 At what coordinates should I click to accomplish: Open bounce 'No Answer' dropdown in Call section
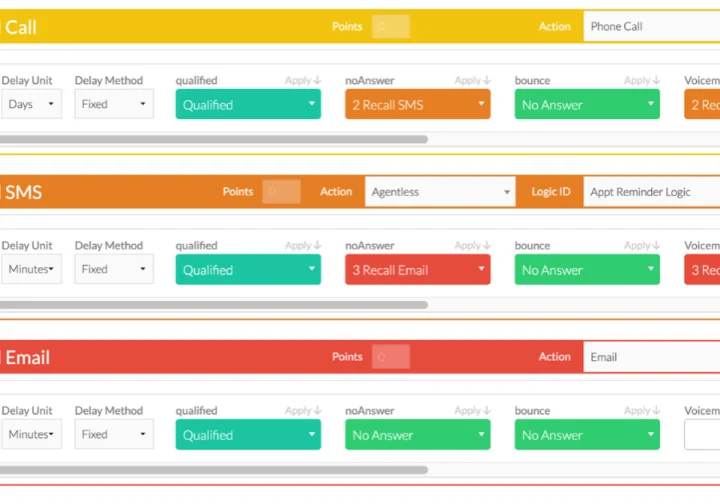point(587,105)
